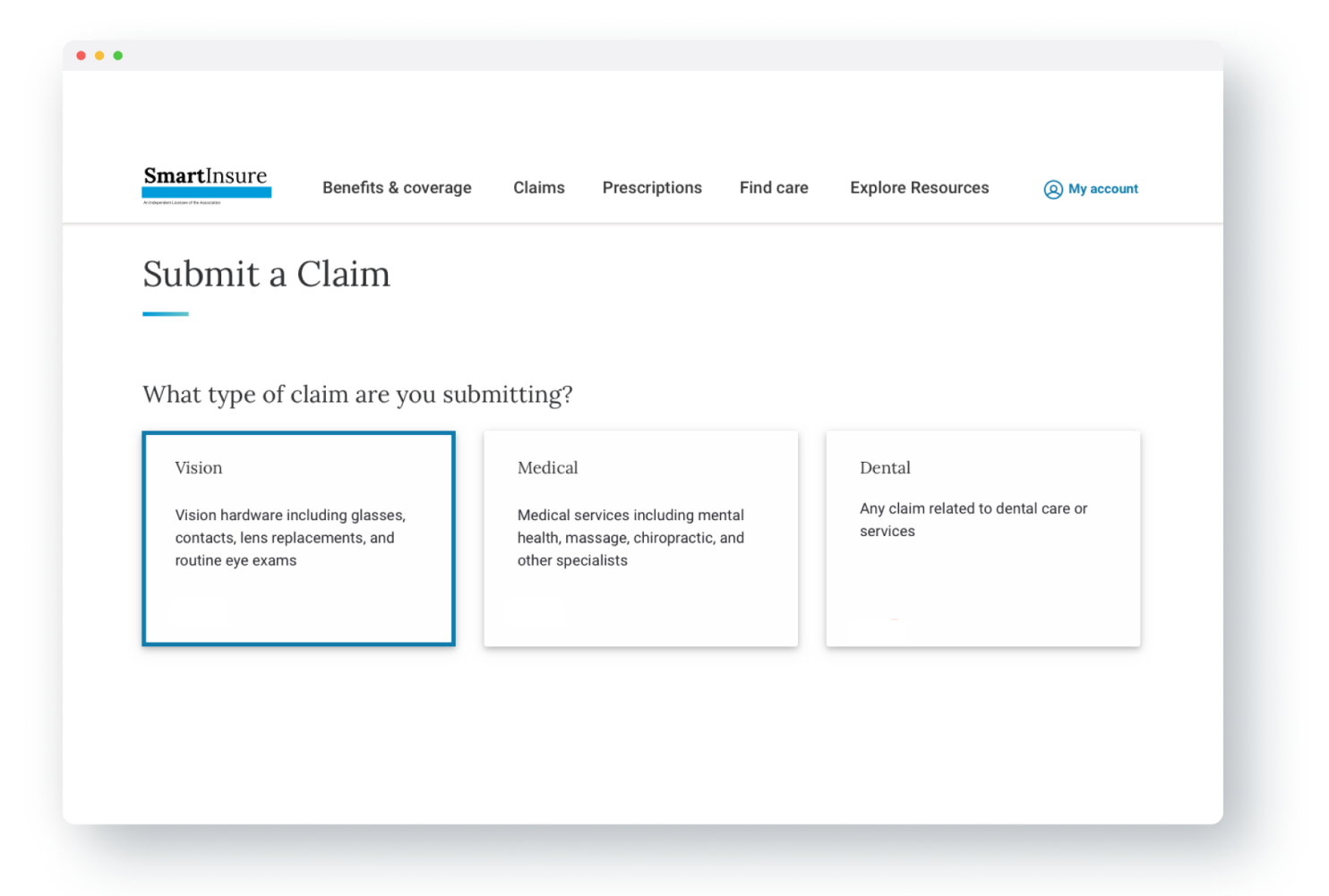The height and width of the screenshot is (896, 1329).
Task: Open Explore Resources
Action: pyautogui.click(x=919, y=188)
